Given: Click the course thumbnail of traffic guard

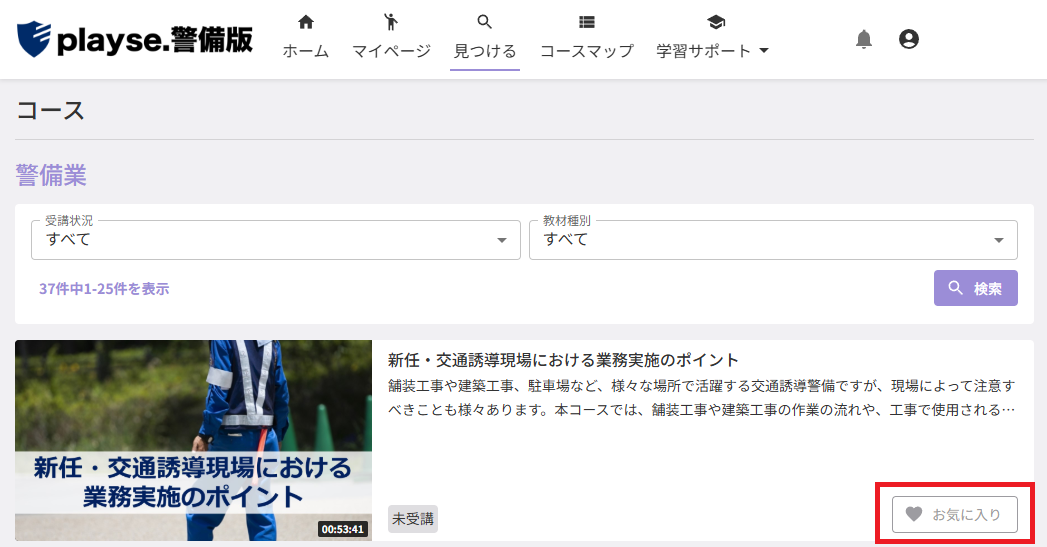Looking at the screenshot, I should [x=194, y=440].
